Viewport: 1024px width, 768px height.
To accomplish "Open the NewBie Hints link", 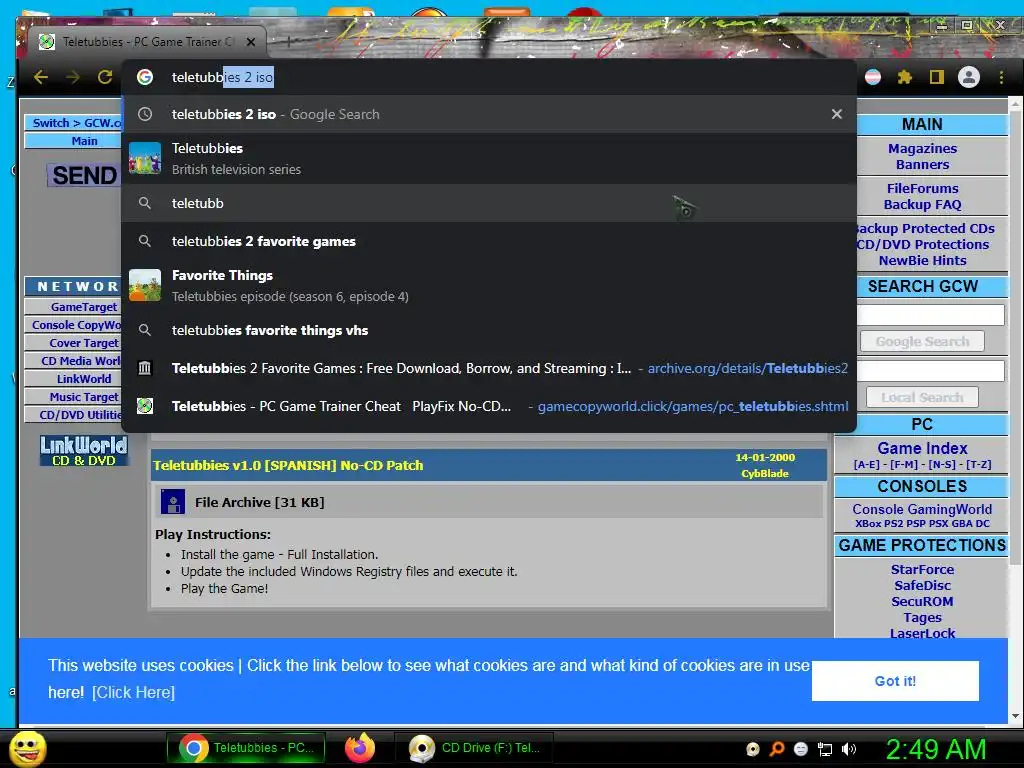I will coord(922,261).
